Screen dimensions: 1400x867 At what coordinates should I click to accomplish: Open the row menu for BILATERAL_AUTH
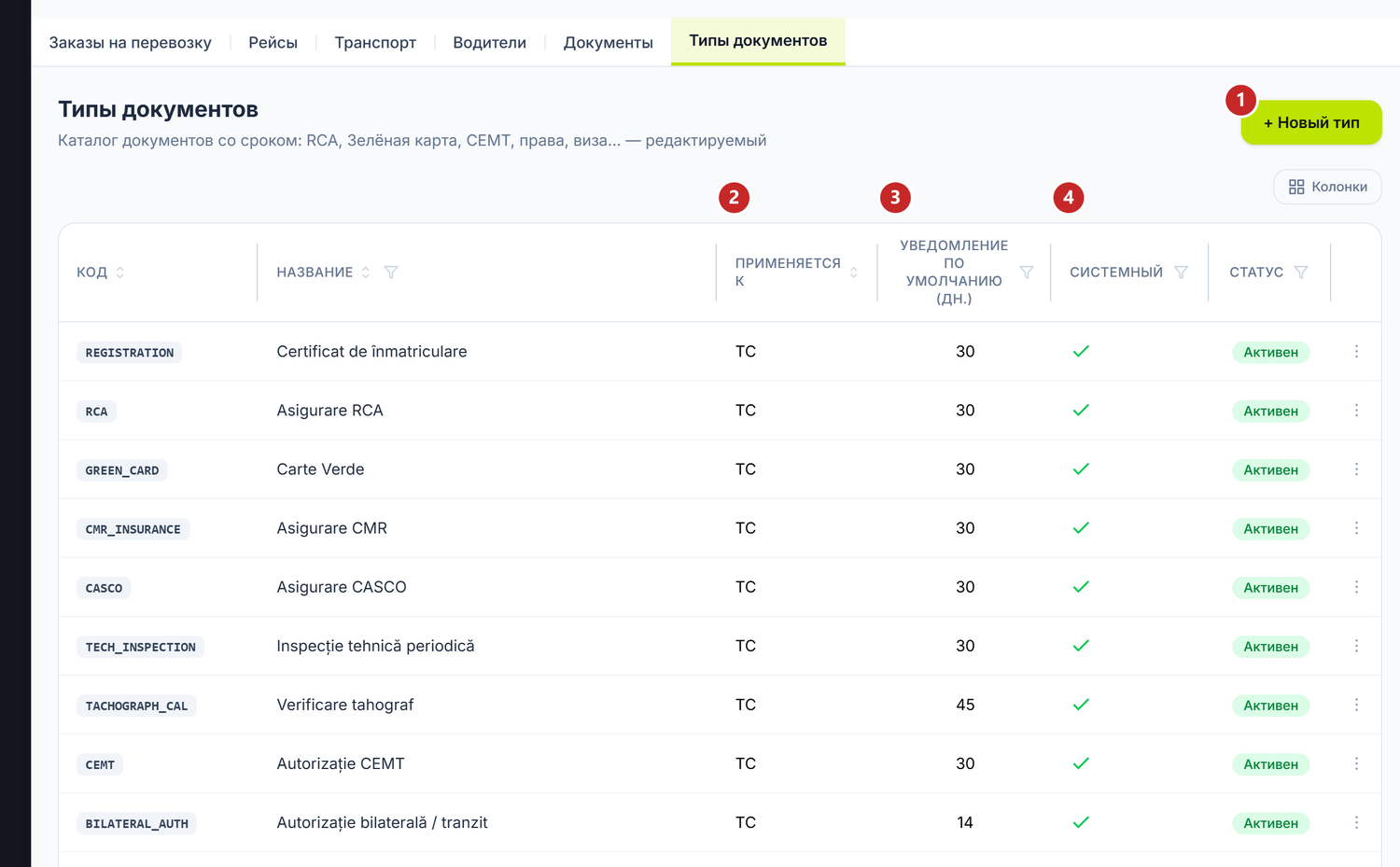tap(1356, 822)
